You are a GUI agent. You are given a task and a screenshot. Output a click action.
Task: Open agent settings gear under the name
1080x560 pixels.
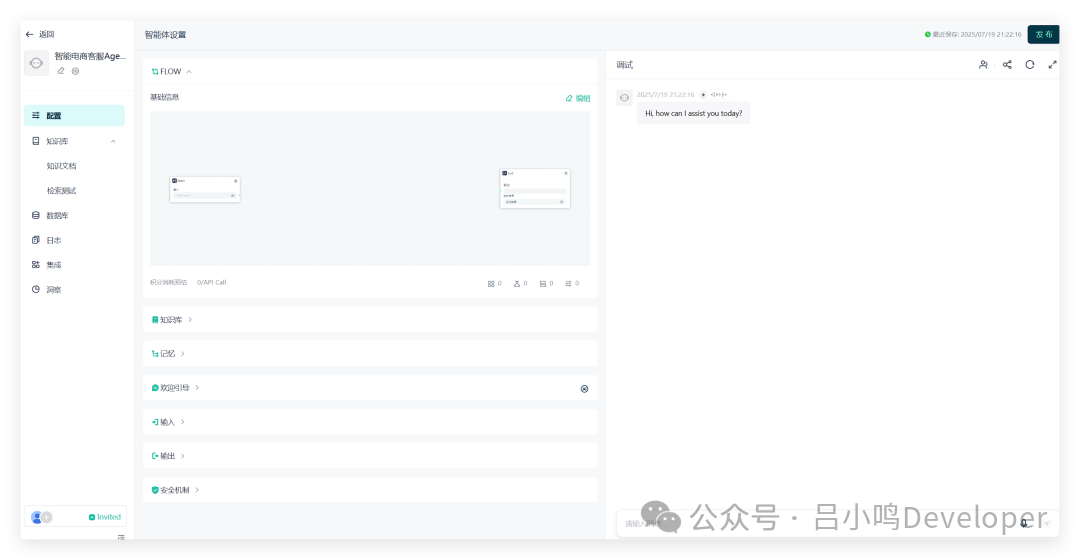76,71
